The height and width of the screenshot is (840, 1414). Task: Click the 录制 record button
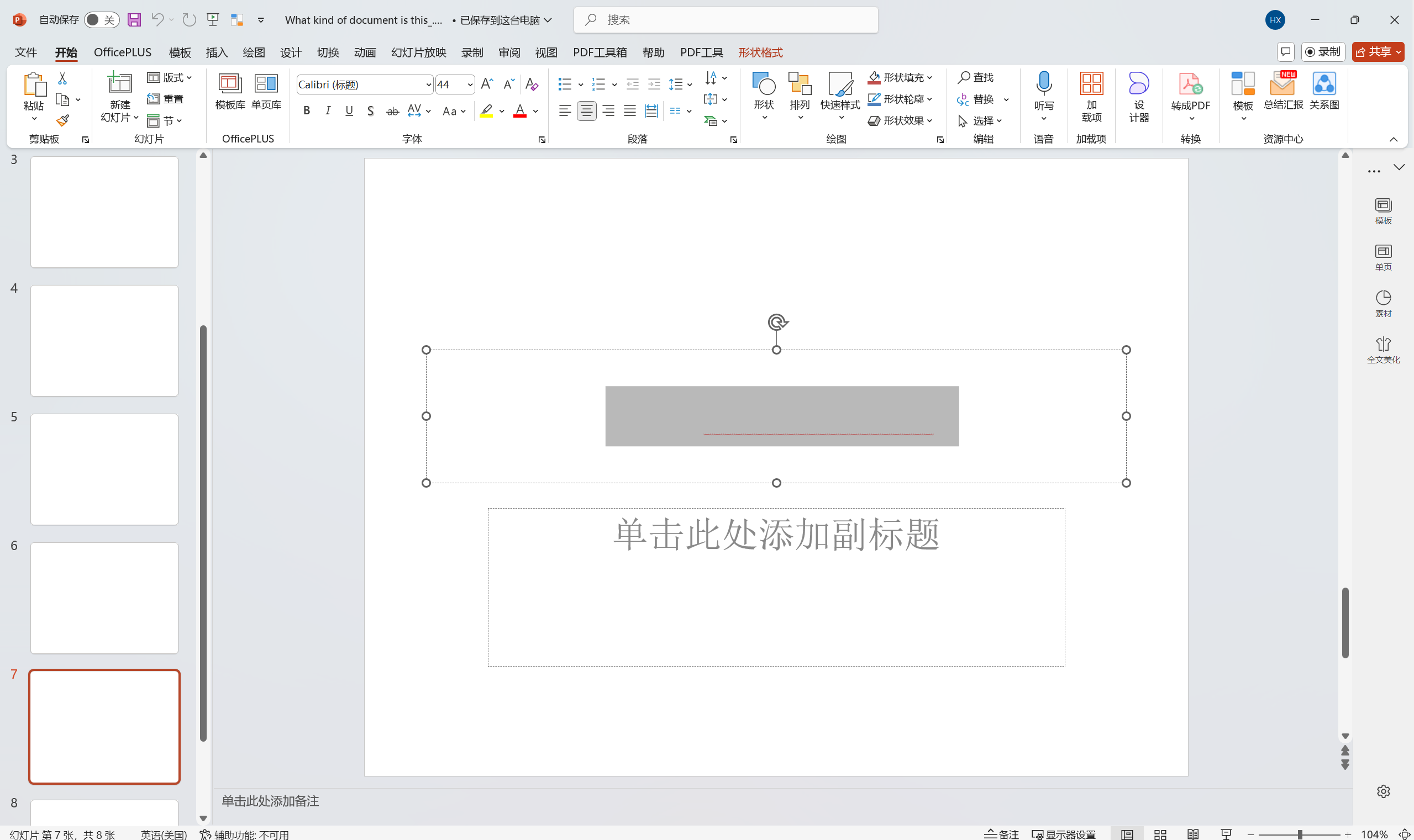pyautogui.click(x=1323, y=52)
